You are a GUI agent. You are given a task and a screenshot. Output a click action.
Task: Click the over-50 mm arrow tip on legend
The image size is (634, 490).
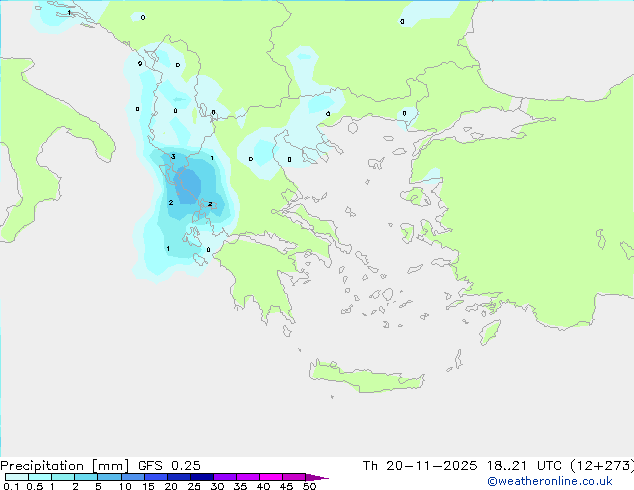pyautogui.click(x=317, y=477)
